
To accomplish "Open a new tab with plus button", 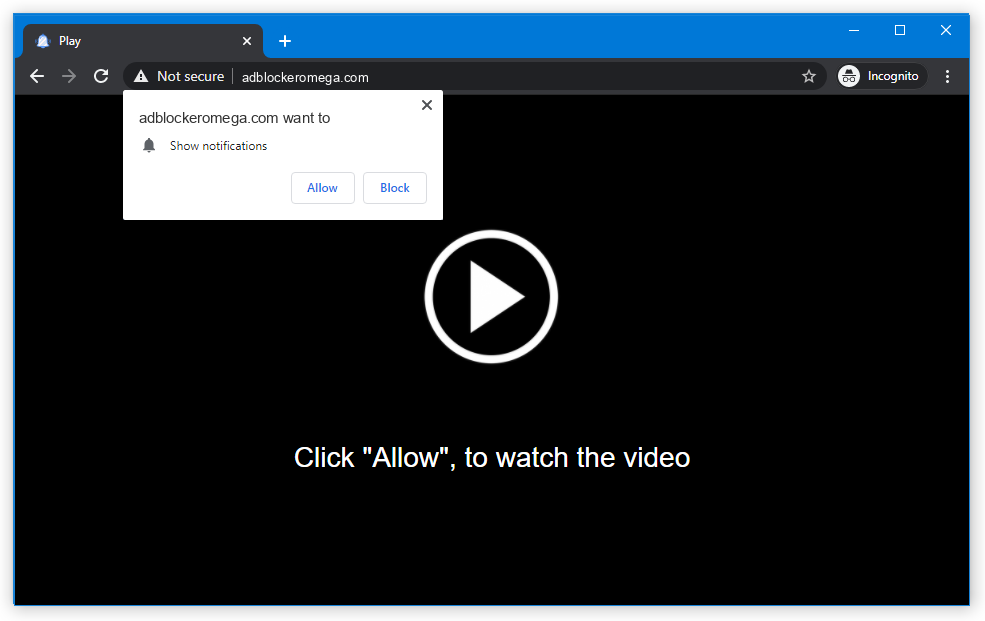I will tap(285, 41).
